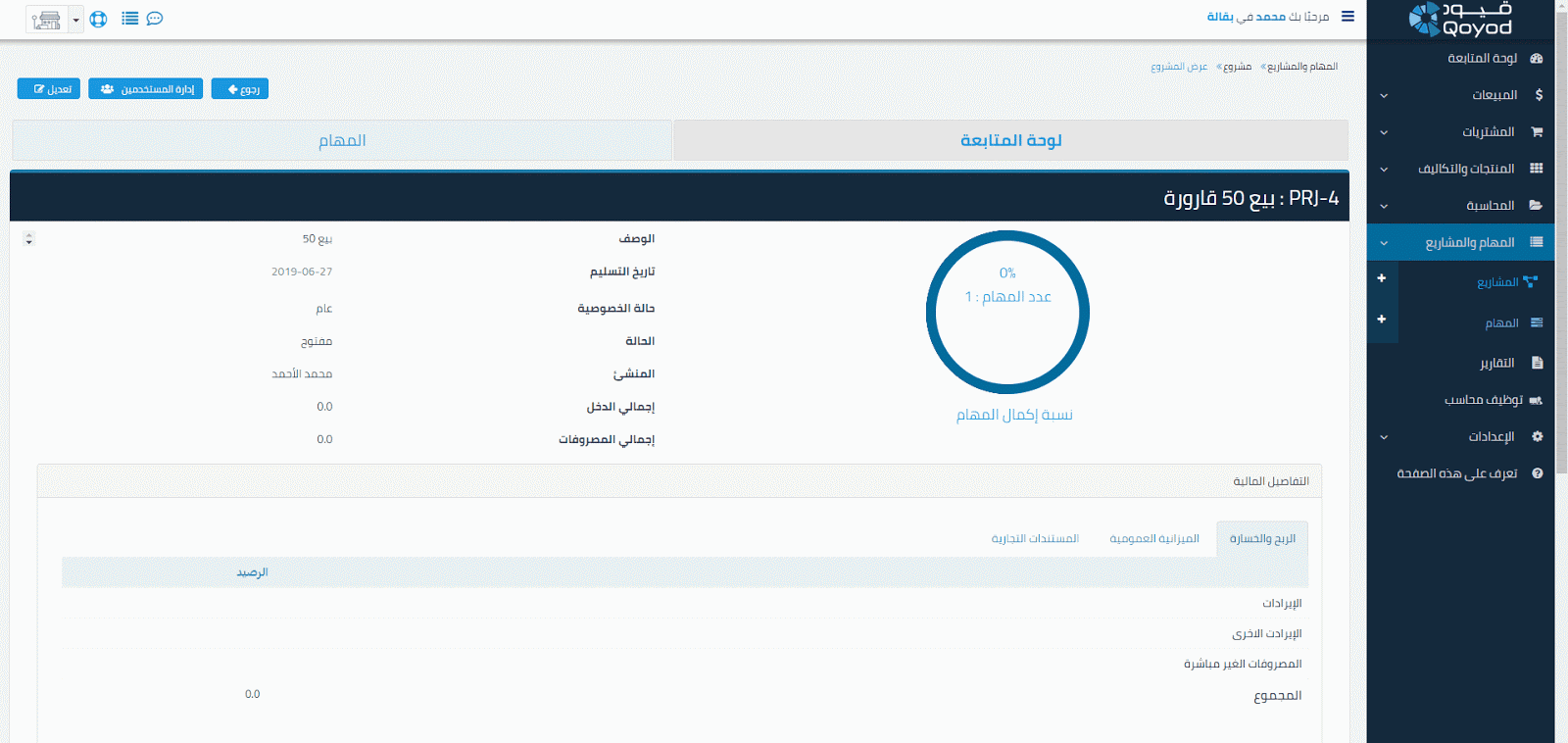
Task: Open لوحة المتابعة from the sidebar
Action: pos(1482,59)
